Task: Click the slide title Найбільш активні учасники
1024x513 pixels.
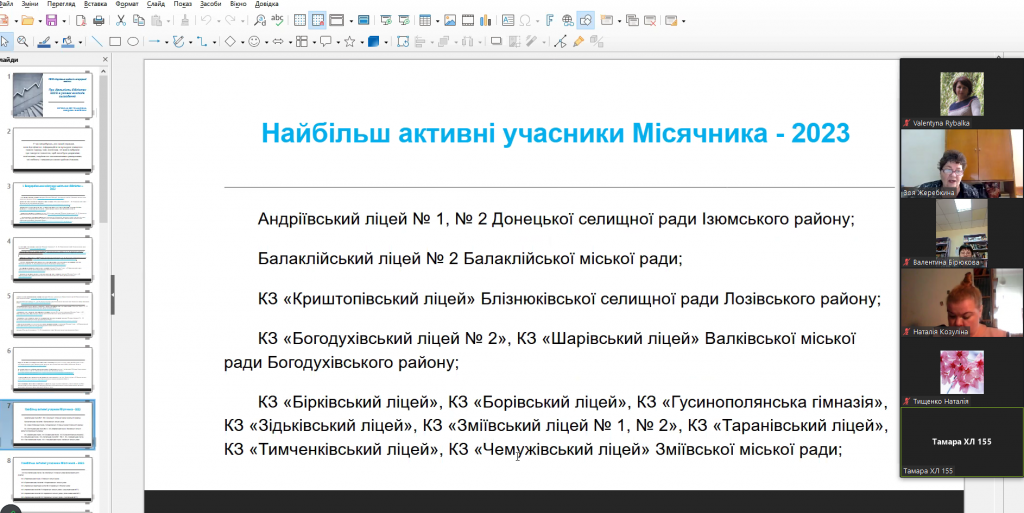Action: 556,133
